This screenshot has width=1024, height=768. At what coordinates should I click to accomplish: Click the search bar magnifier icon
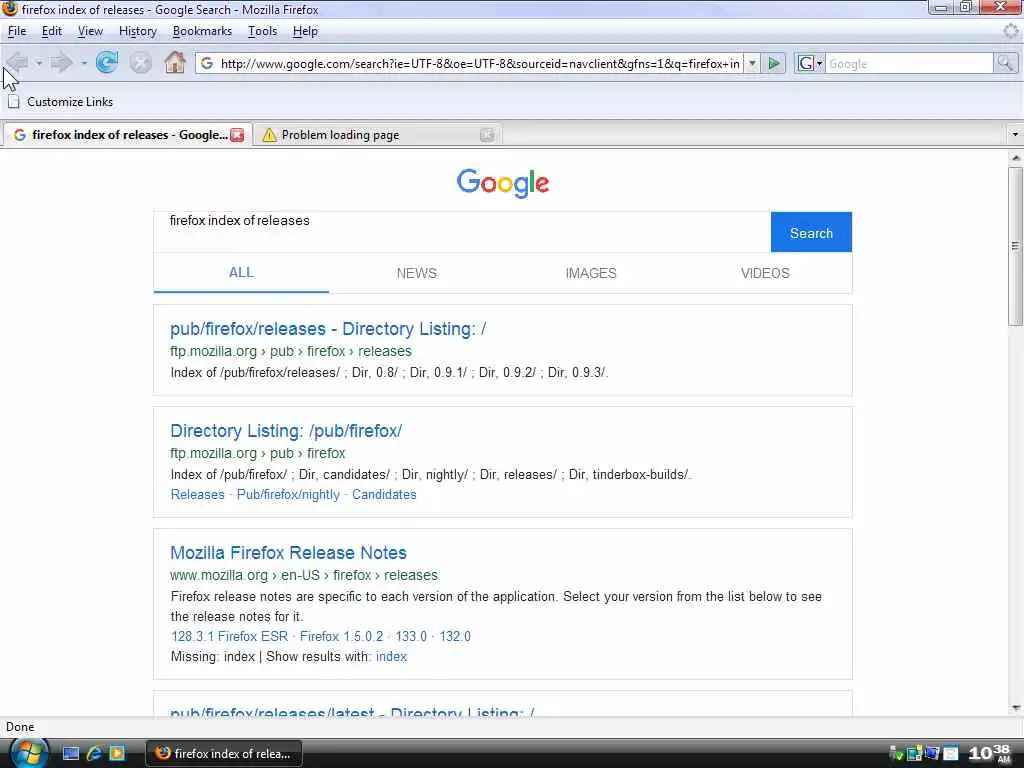pyautogui.click(x=1004, y=63)
